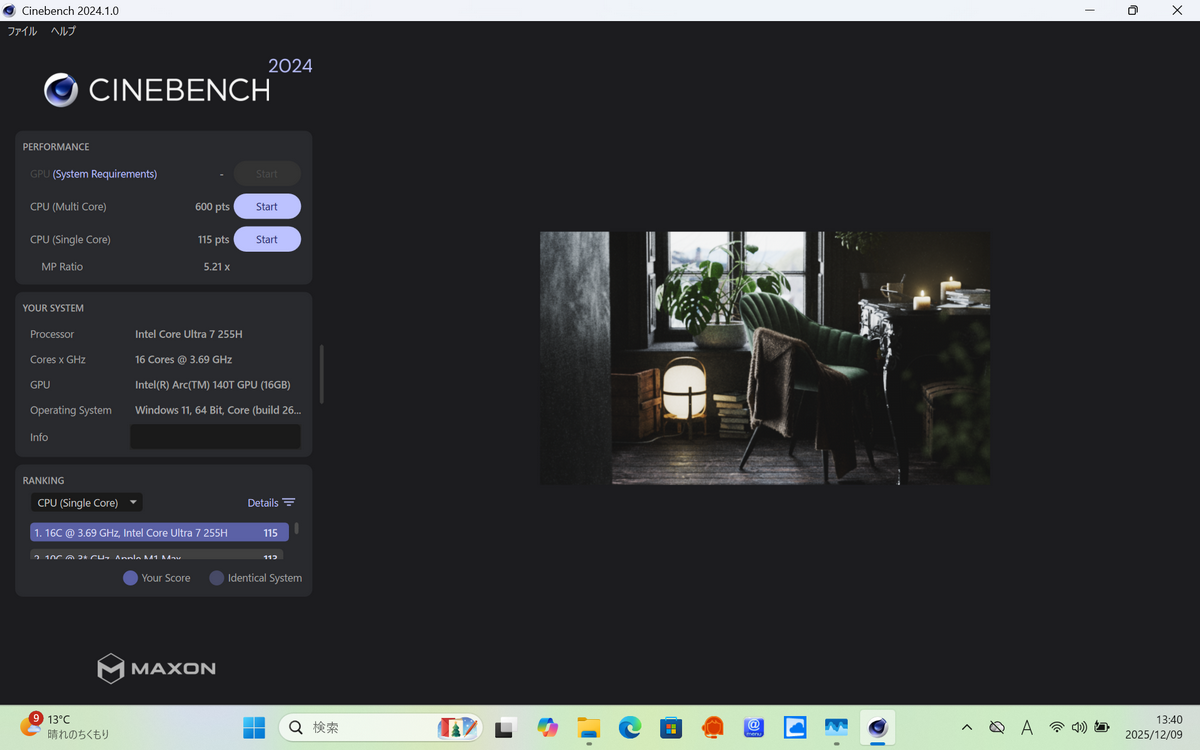Screen dimensions: 1200x750
Task: Show hidden system tray icons
Action: click(967, 728)
